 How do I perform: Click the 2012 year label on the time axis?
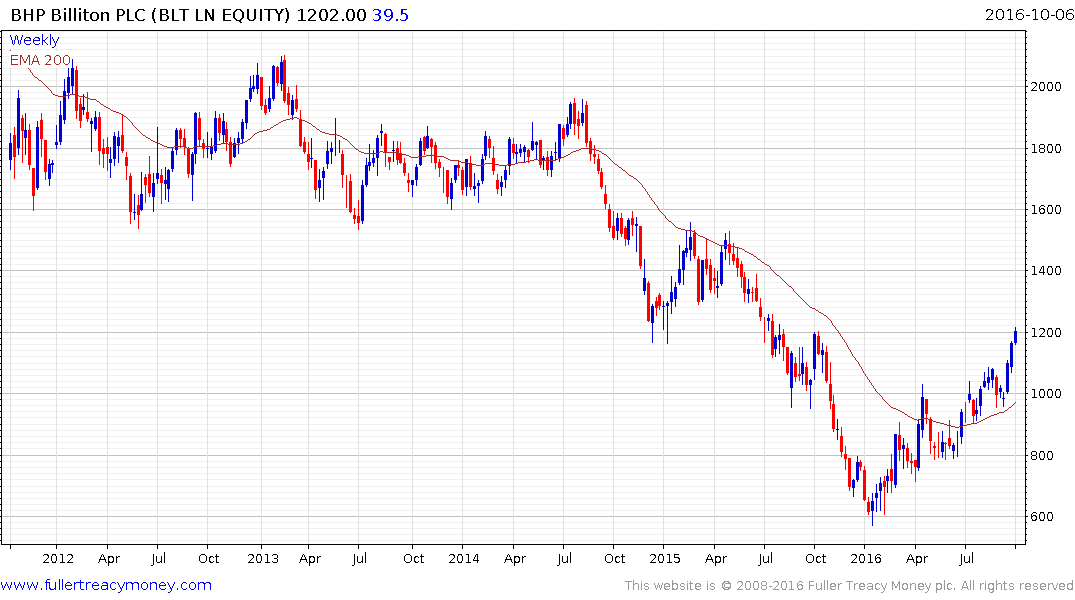(x=58, y=559)
